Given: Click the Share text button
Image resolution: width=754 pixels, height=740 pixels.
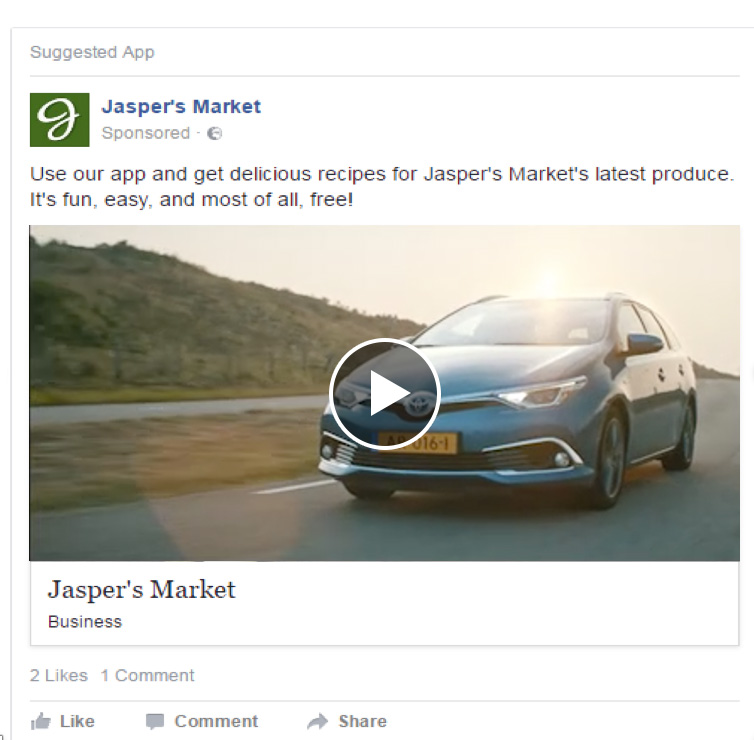Looking at the screenshot, I should [x=363, y=721].
